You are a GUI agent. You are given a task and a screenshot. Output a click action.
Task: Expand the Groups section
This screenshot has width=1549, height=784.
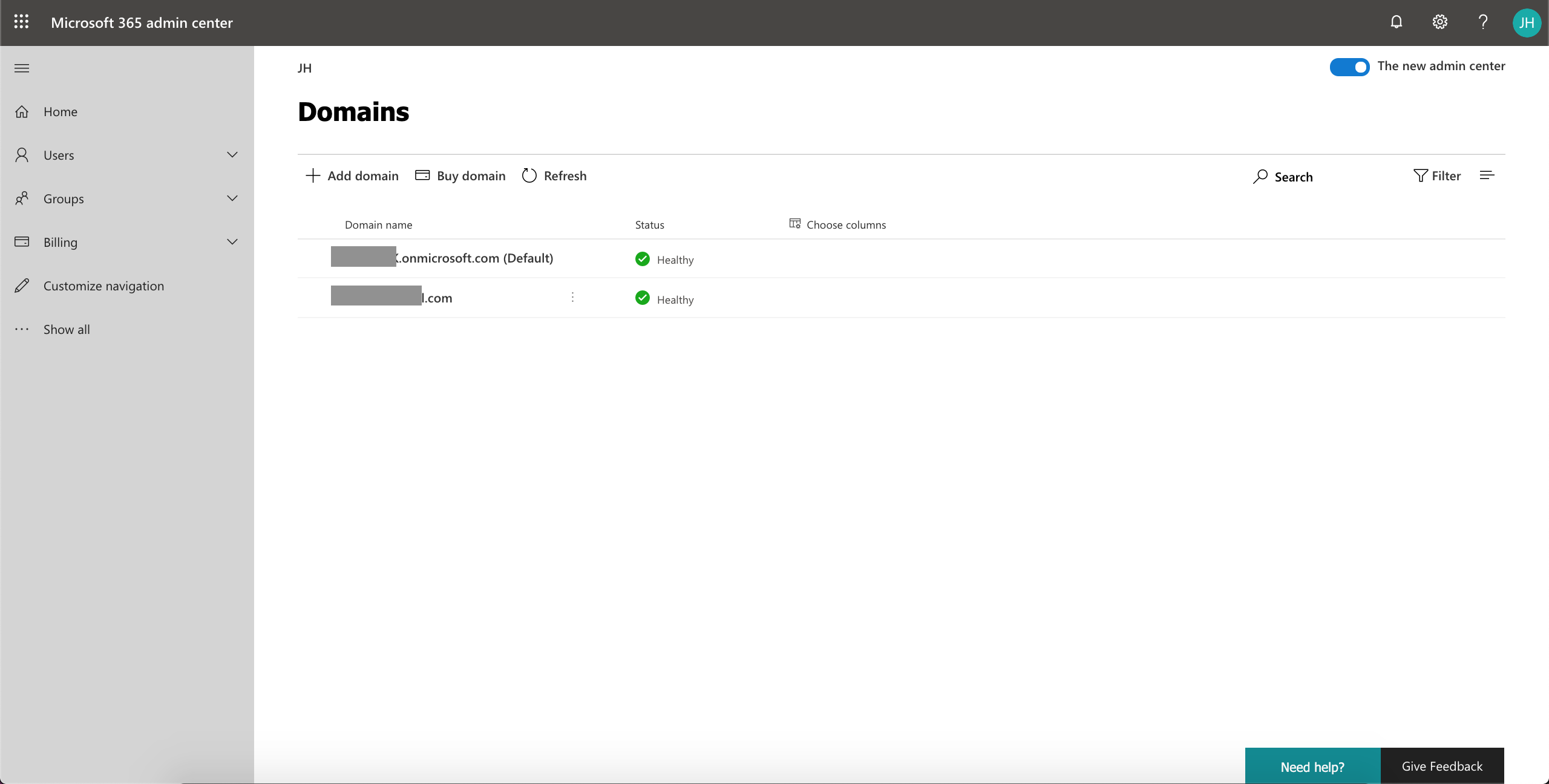[x=232, y=198]
